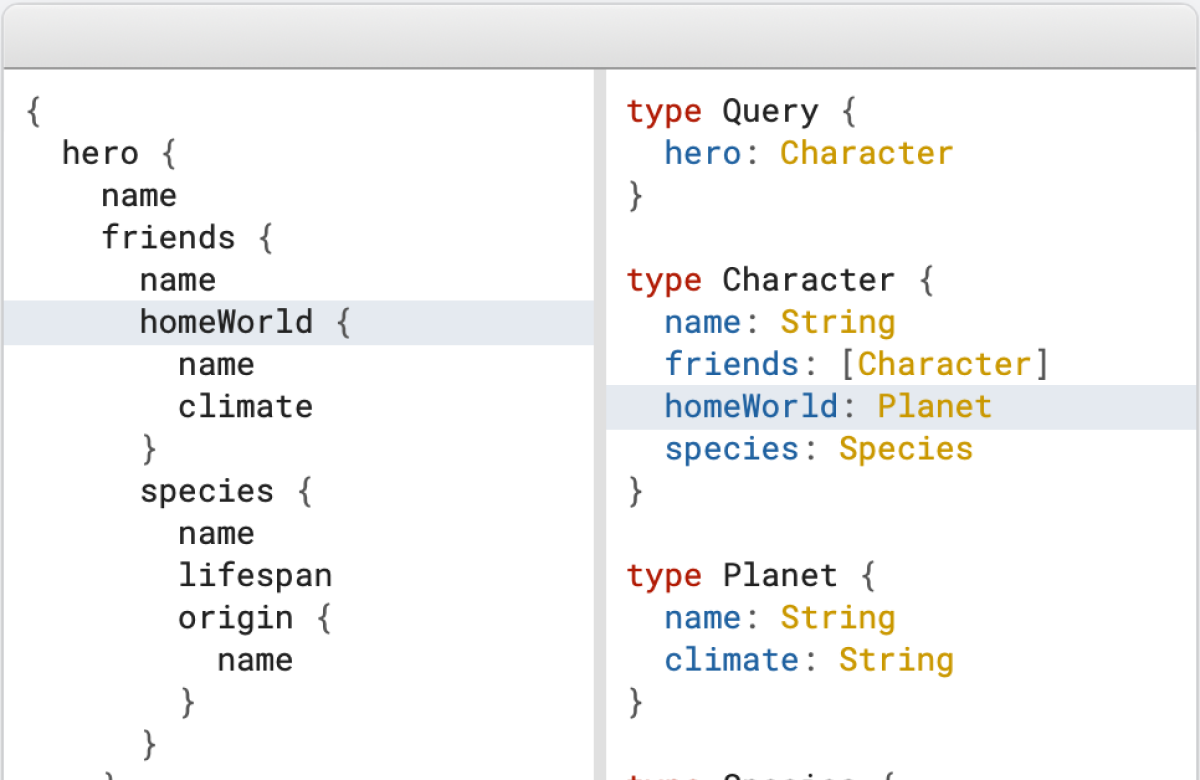Select the Character type name in the schema
This screenshot has width=1200, height=780.
(x=808, y=280)
